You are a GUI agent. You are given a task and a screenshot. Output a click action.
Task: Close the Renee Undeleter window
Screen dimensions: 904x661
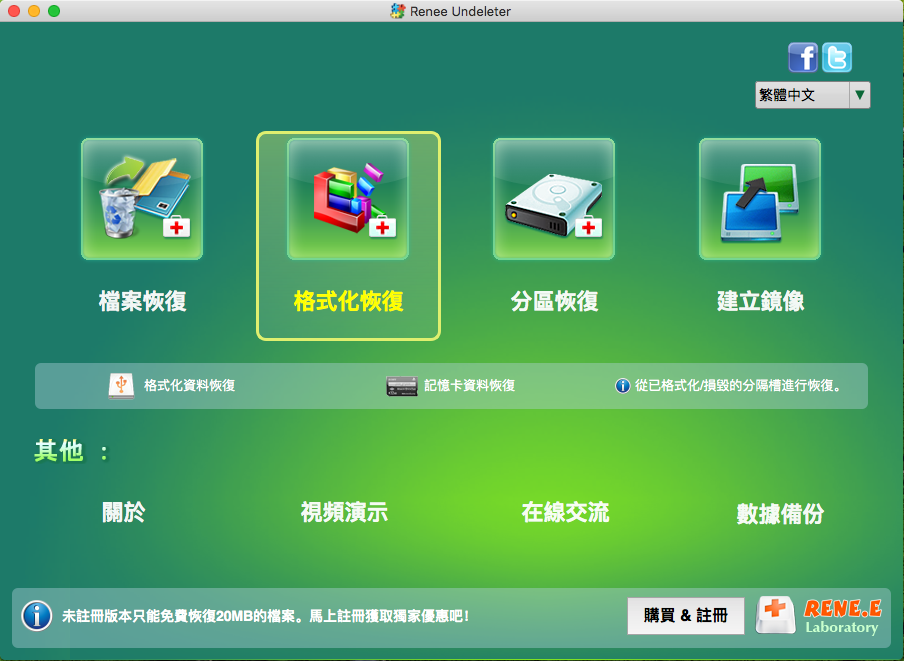[14, 11]
